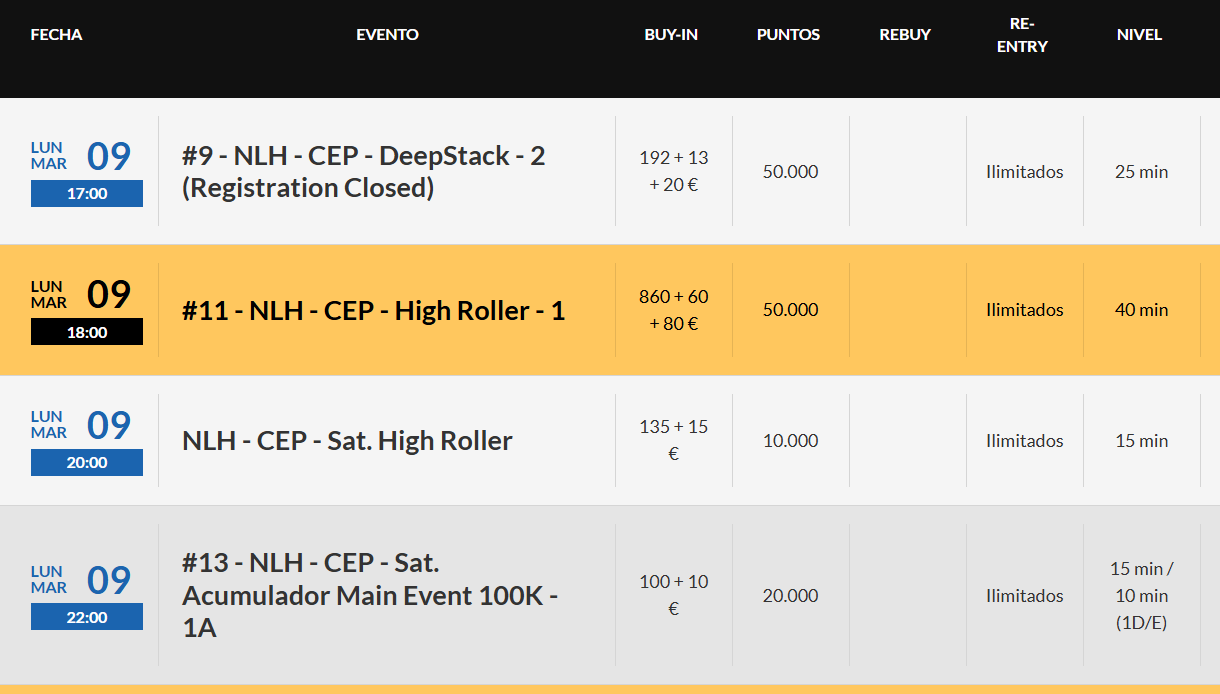Open event #9 NLH CEP DeepStack - 2
The height and width of the screenshot is (694, 1220).
point(363,172)
